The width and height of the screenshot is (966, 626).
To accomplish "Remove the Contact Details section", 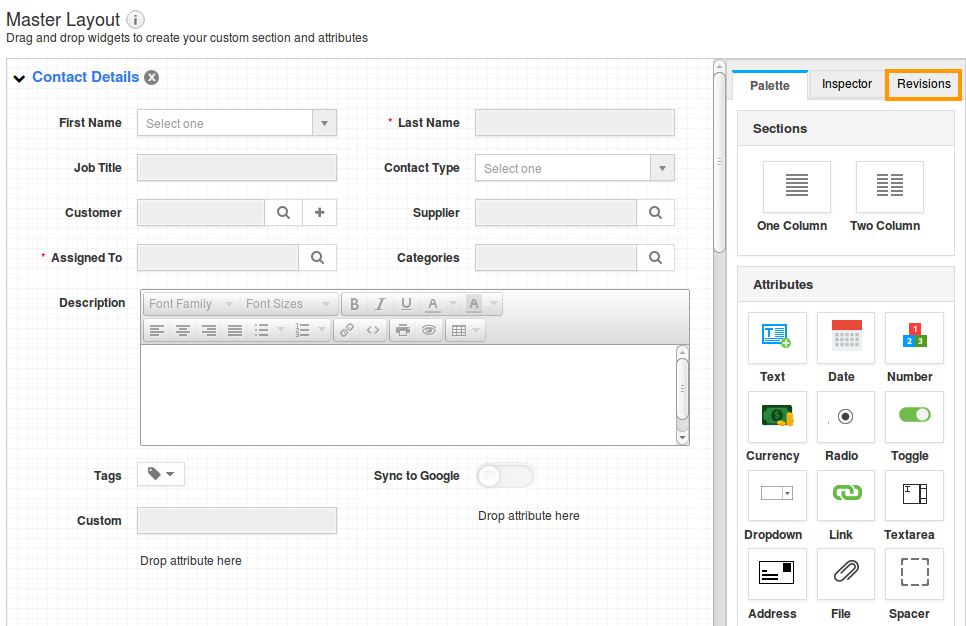I will click(151, 77).
